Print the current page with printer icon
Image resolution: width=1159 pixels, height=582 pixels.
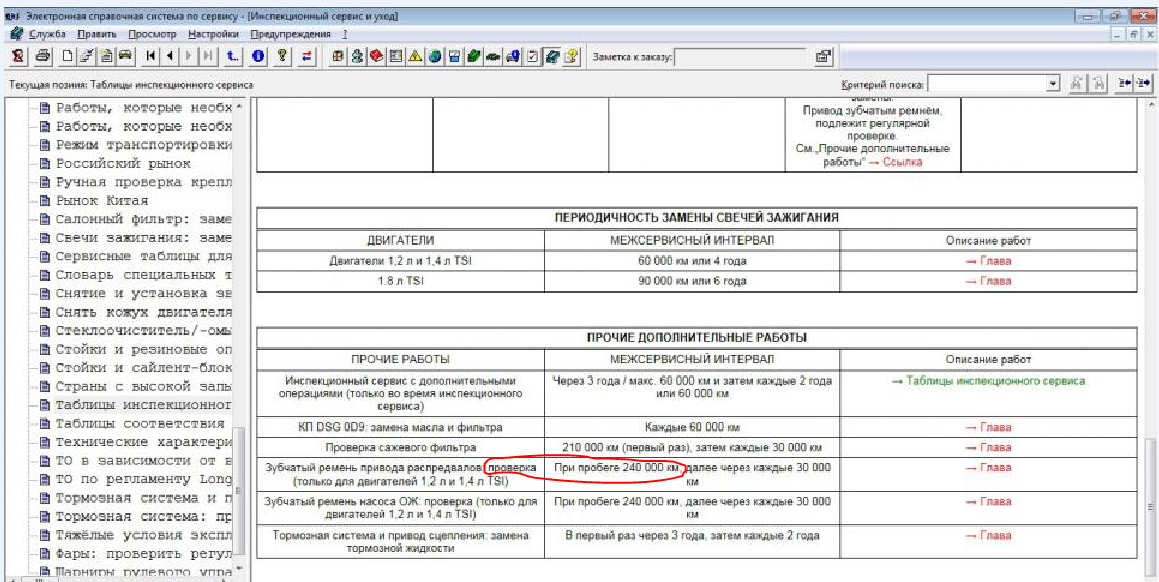43,57
